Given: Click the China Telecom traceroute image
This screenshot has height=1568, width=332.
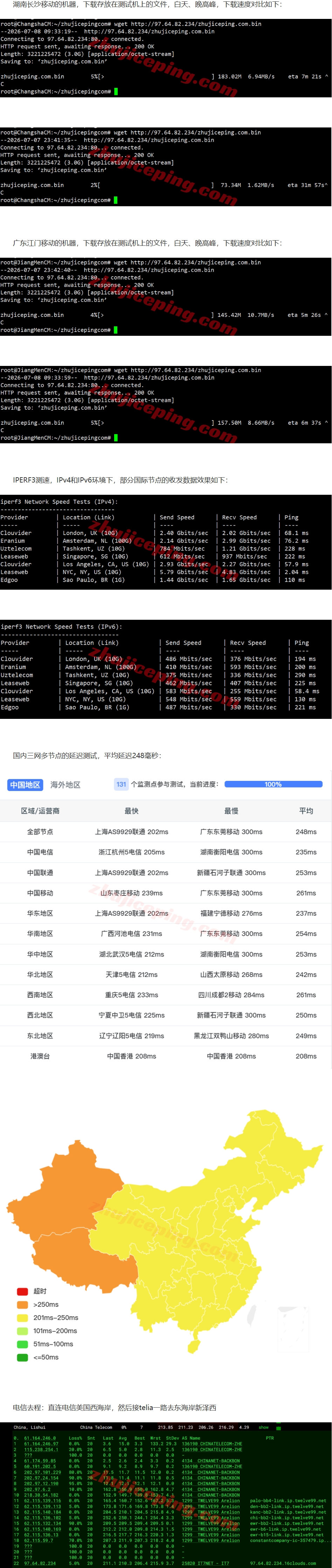Looking at the screenshot, I should tap(166, 1496).
